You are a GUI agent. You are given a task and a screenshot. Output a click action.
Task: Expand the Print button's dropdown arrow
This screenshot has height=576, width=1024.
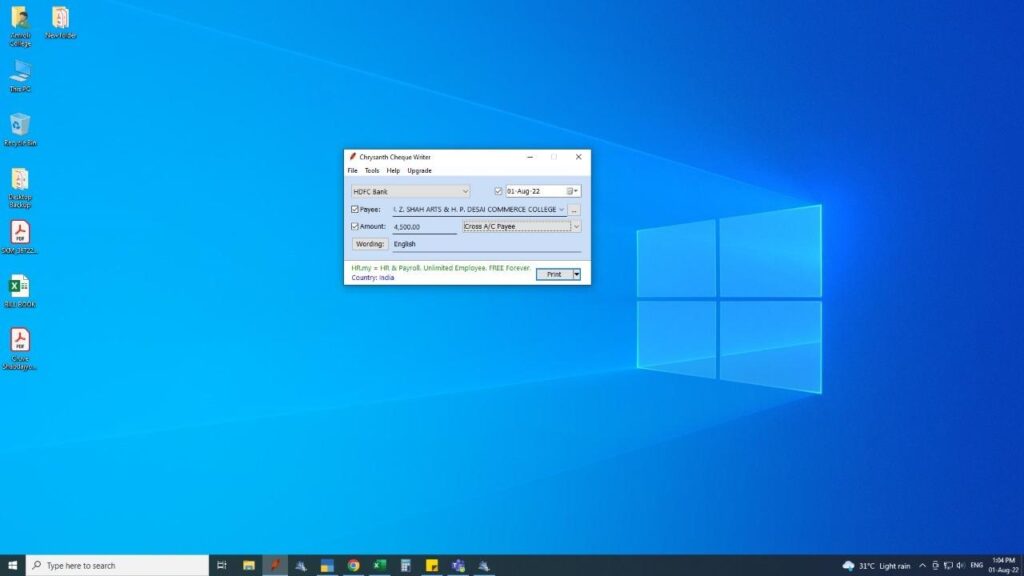coord(576,274)
